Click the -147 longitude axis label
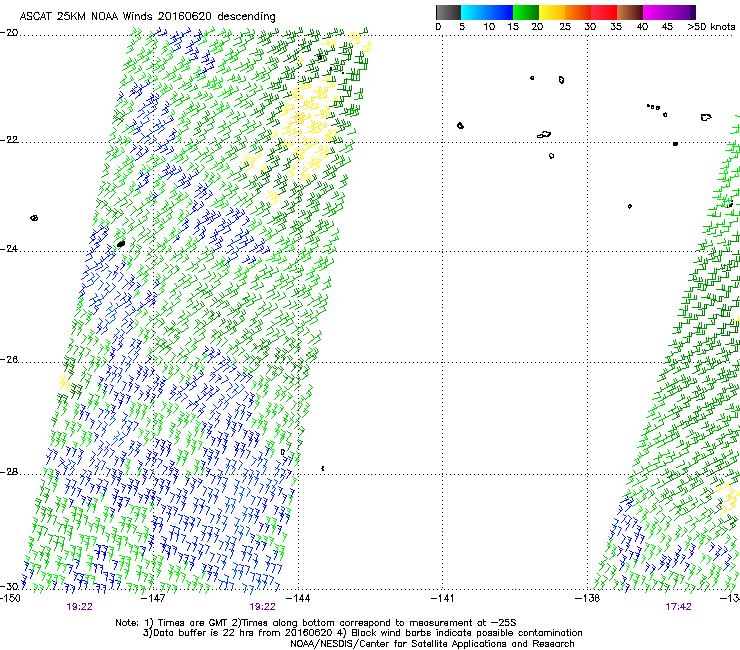740x650 pixels. coord(154,598)
